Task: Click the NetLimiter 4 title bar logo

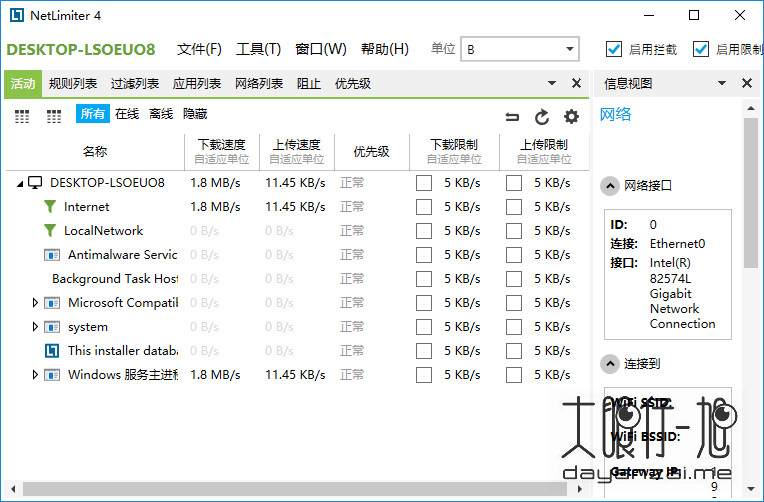Action: point(17,15)
